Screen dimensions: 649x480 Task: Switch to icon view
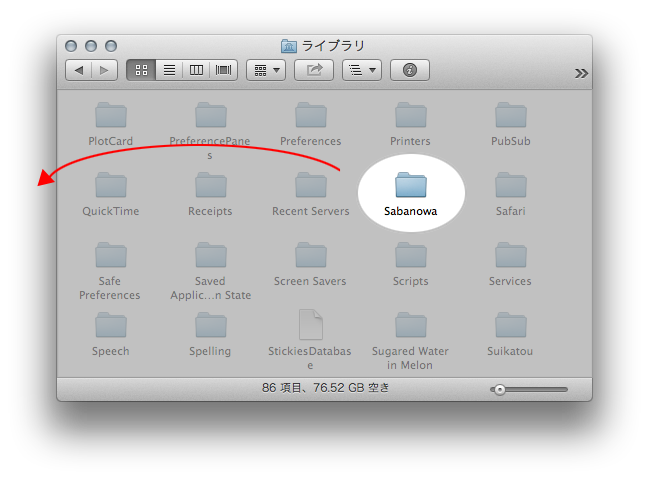click(x=141, y=70)
